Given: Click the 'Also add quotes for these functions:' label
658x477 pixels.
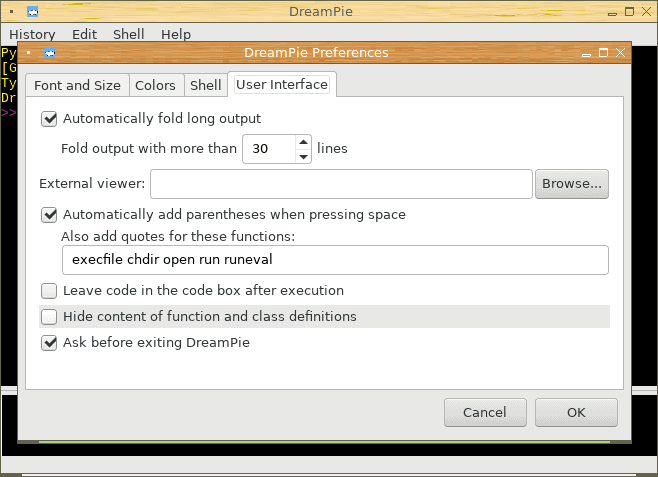Looking at the screenshot, I should [x=178, y=237].
